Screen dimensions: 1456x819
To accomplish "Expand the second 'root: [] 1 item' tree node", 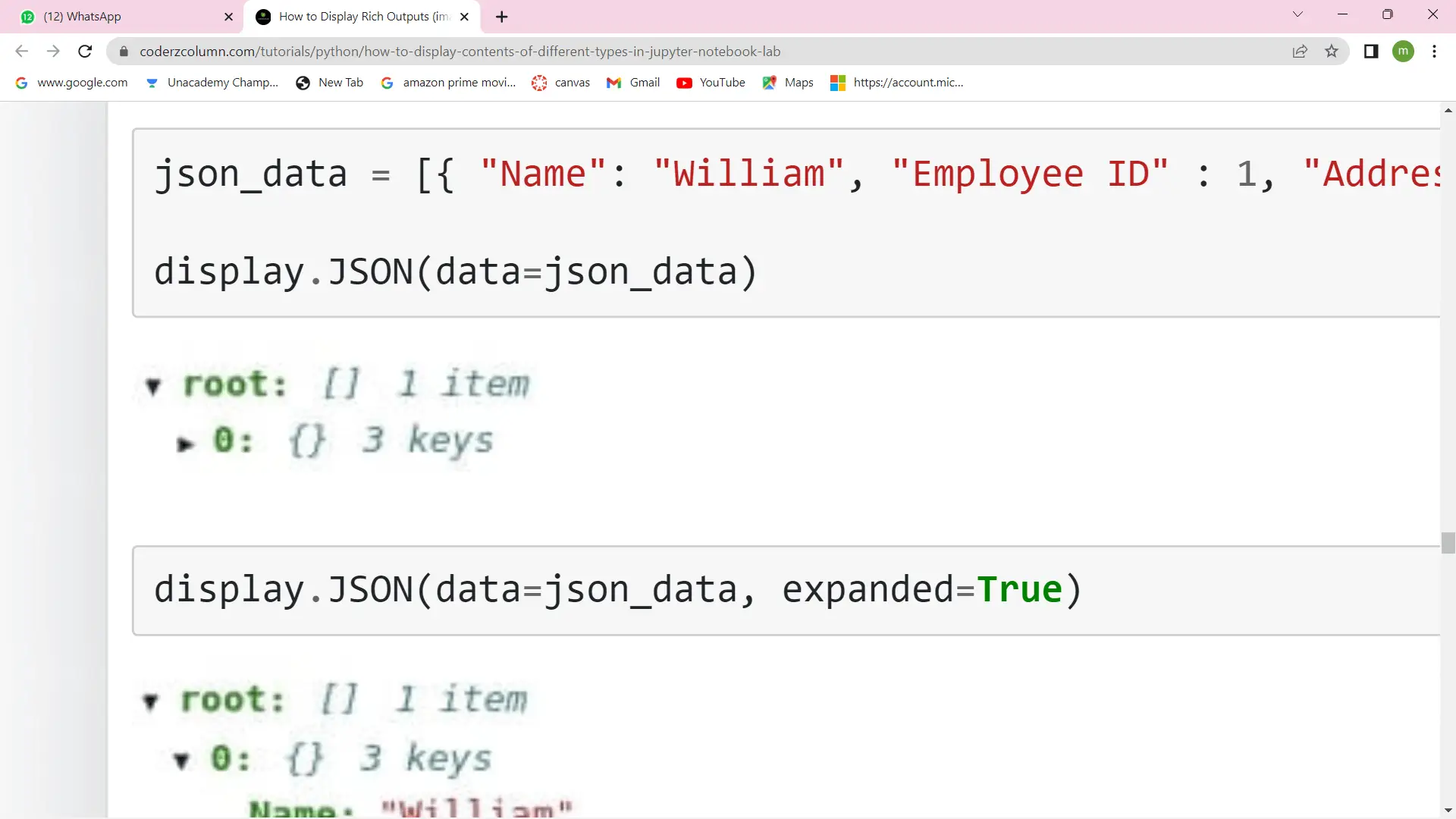I will (151, 701).
